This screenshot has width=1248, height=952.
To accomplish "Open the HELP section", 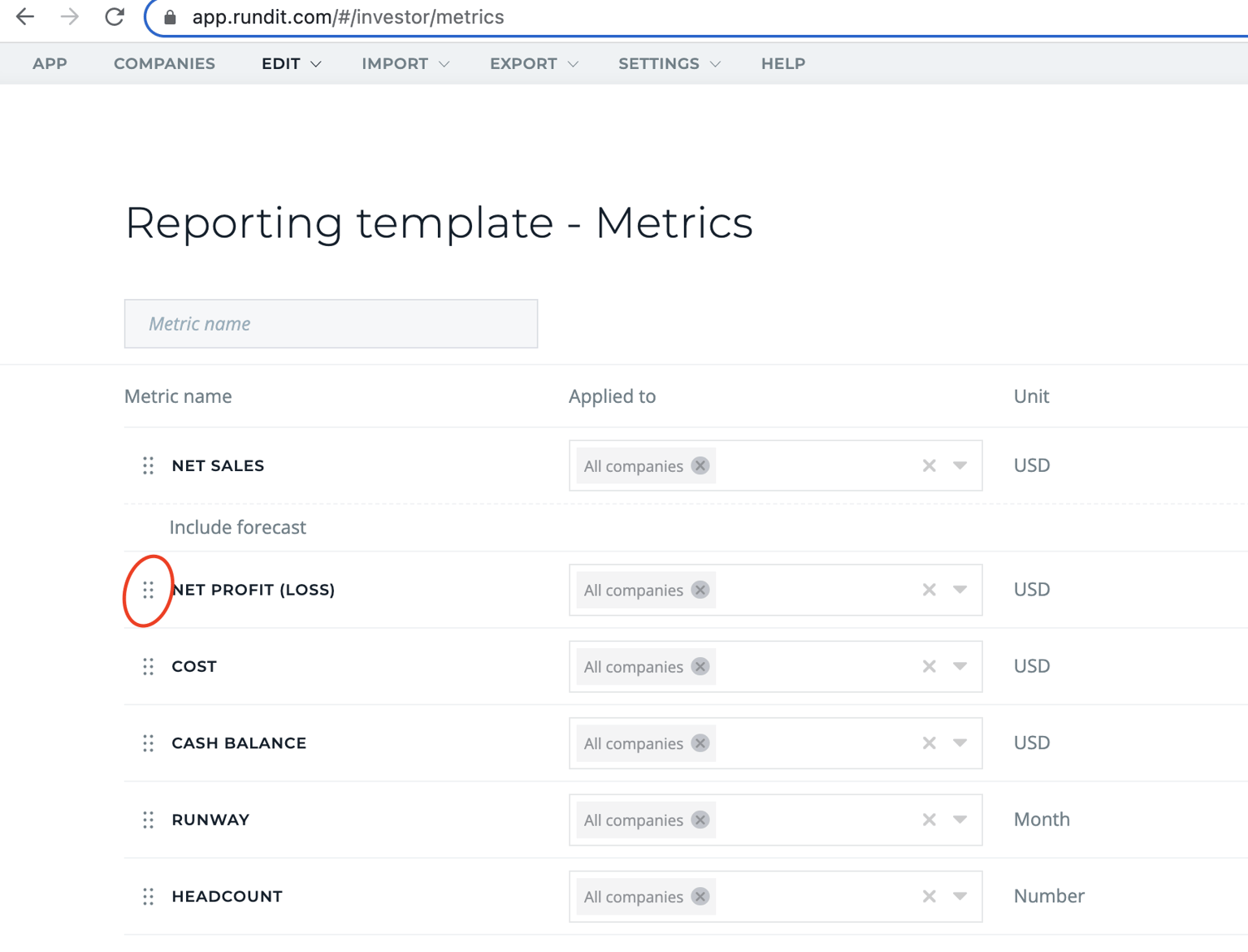I will (782, 63).
